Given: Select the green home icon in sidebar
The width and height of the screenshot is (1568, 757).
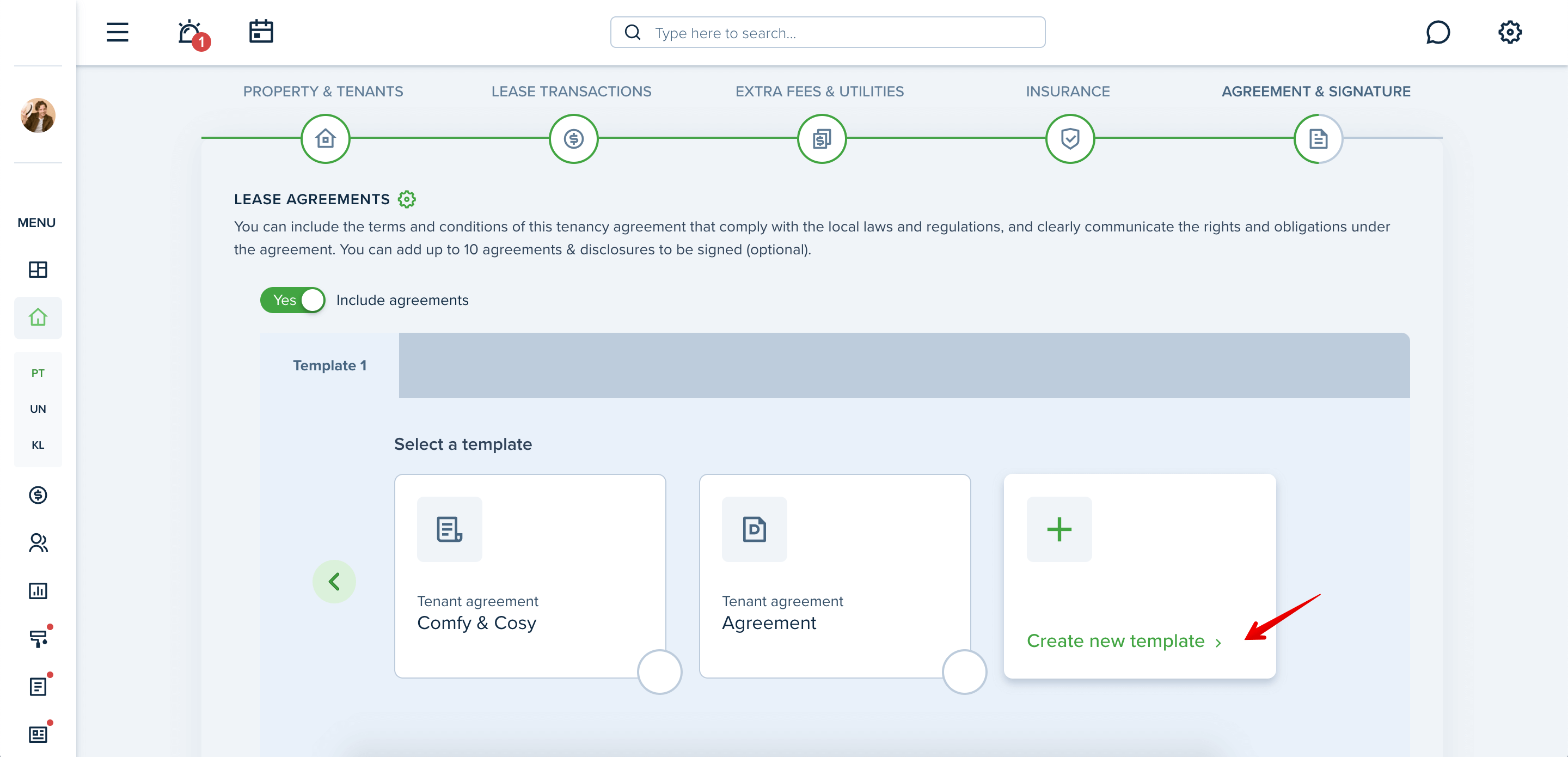Looking at the screenshot, I should [38, 318].
